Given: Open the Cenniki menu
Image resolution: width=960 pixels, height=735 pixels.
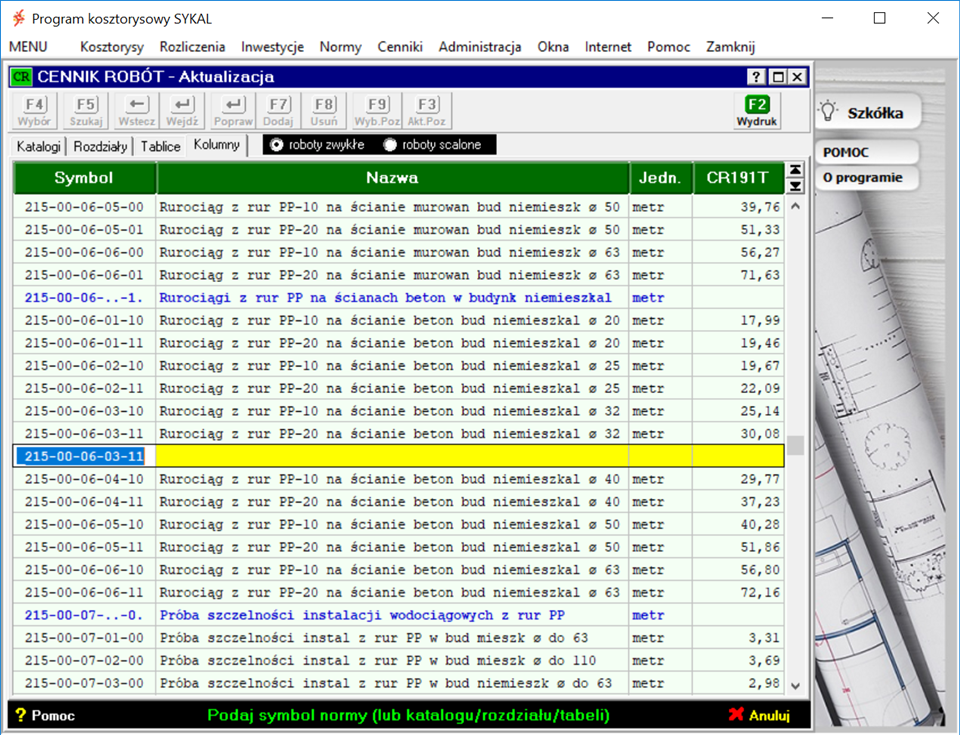Looking at the screenshot, I should (400, 47).
